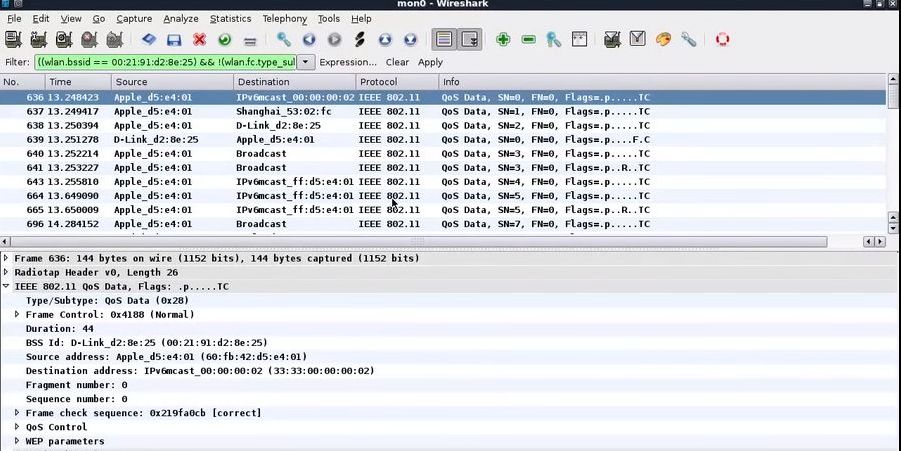
Task: Click the Expression... button
Action: (348, 62)
